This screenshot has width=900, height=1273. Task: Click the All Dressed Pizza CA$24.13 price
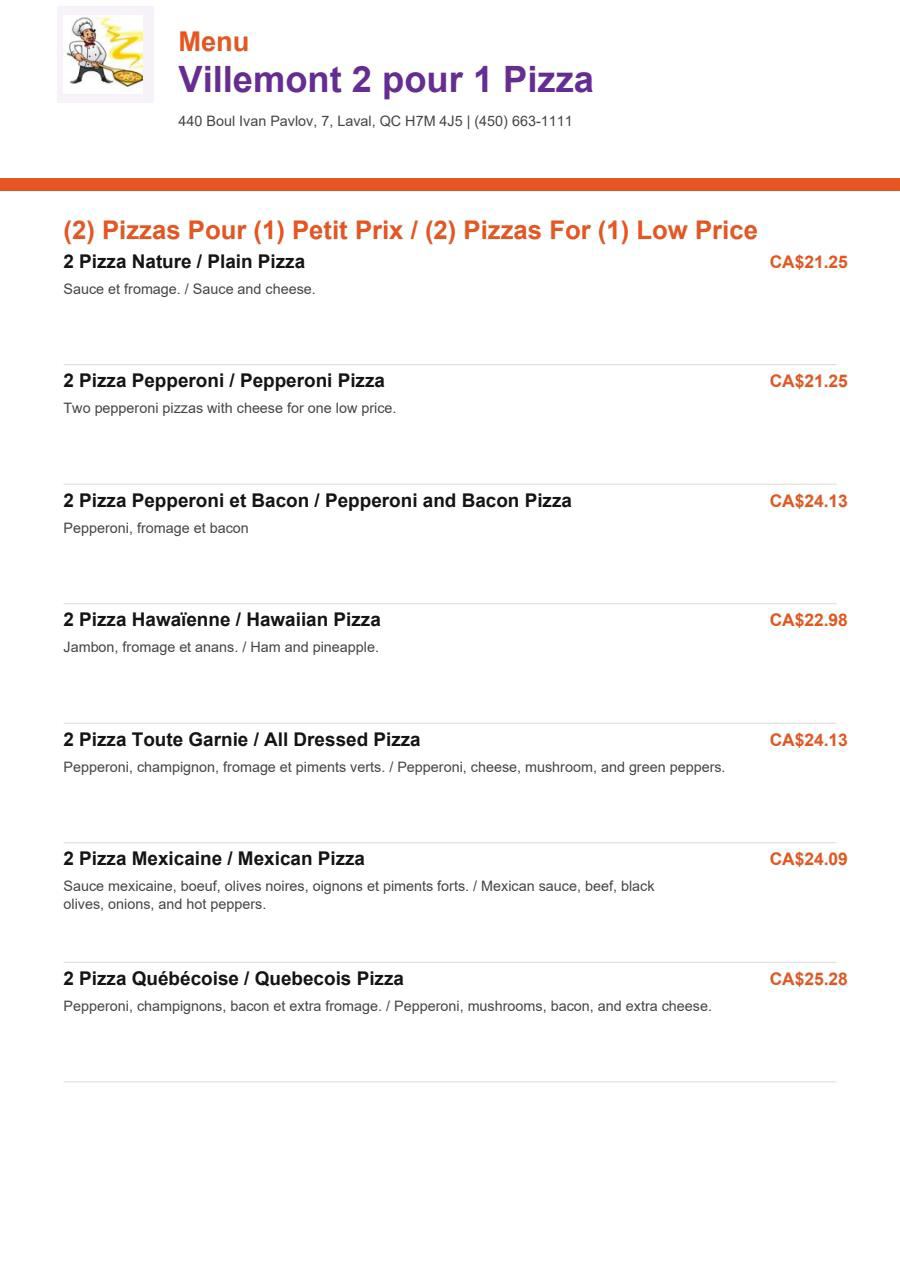pos(808,740)
